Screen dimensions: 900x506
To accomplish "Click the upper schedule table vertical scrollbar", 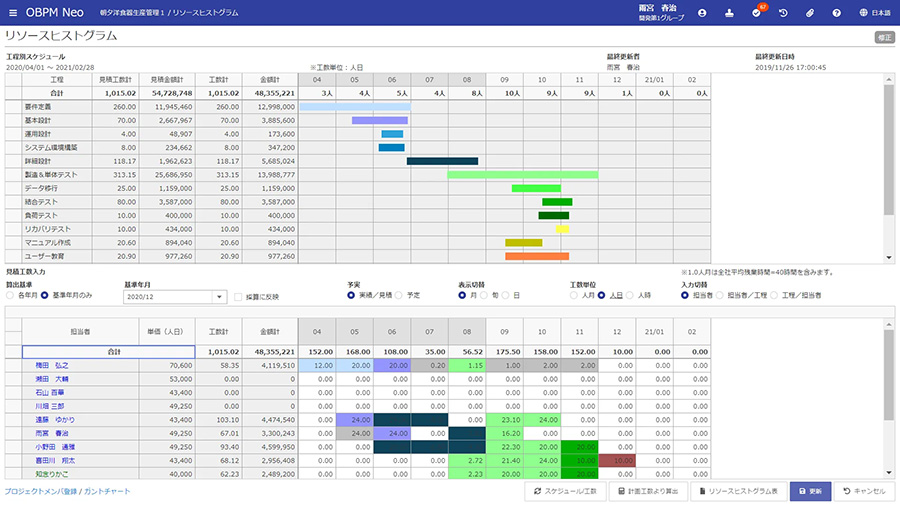I will coord(888,150).
